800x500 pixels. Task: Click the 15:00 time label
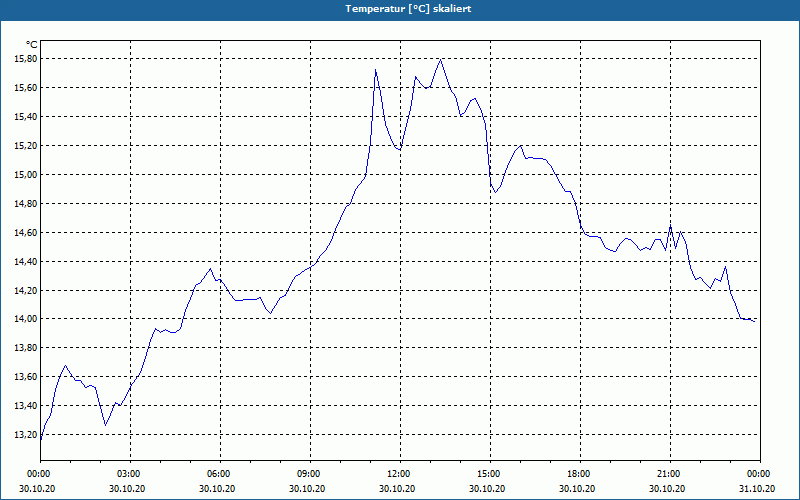pyautogui.click(x=490, y=474)
